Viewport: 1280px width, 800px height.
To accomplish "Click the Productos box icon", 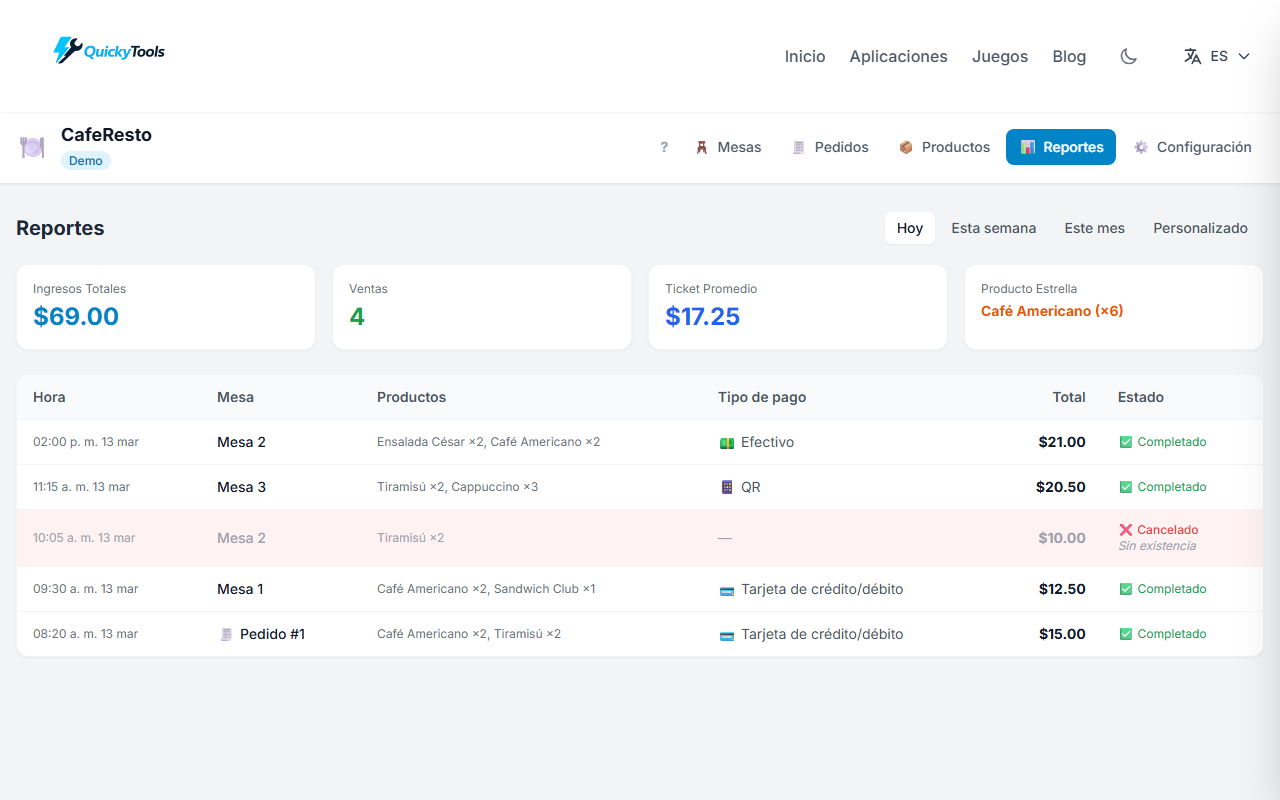I will tap(906, 147).
